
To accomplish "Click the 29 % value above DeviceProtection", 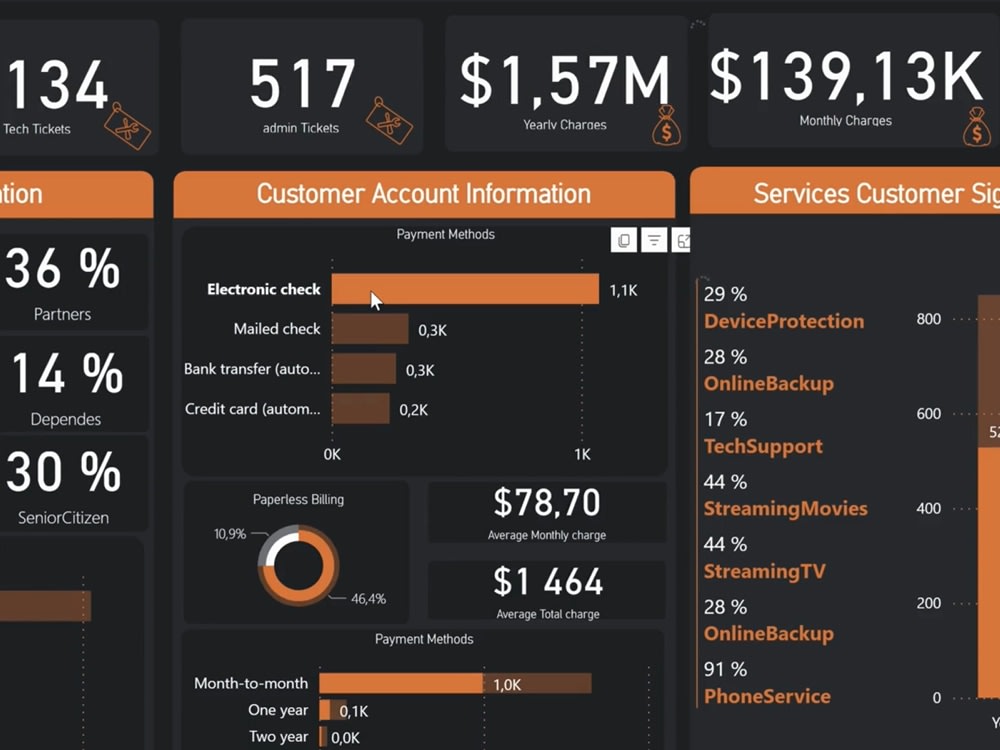I will pyautogui.click(x=725, y=293).
